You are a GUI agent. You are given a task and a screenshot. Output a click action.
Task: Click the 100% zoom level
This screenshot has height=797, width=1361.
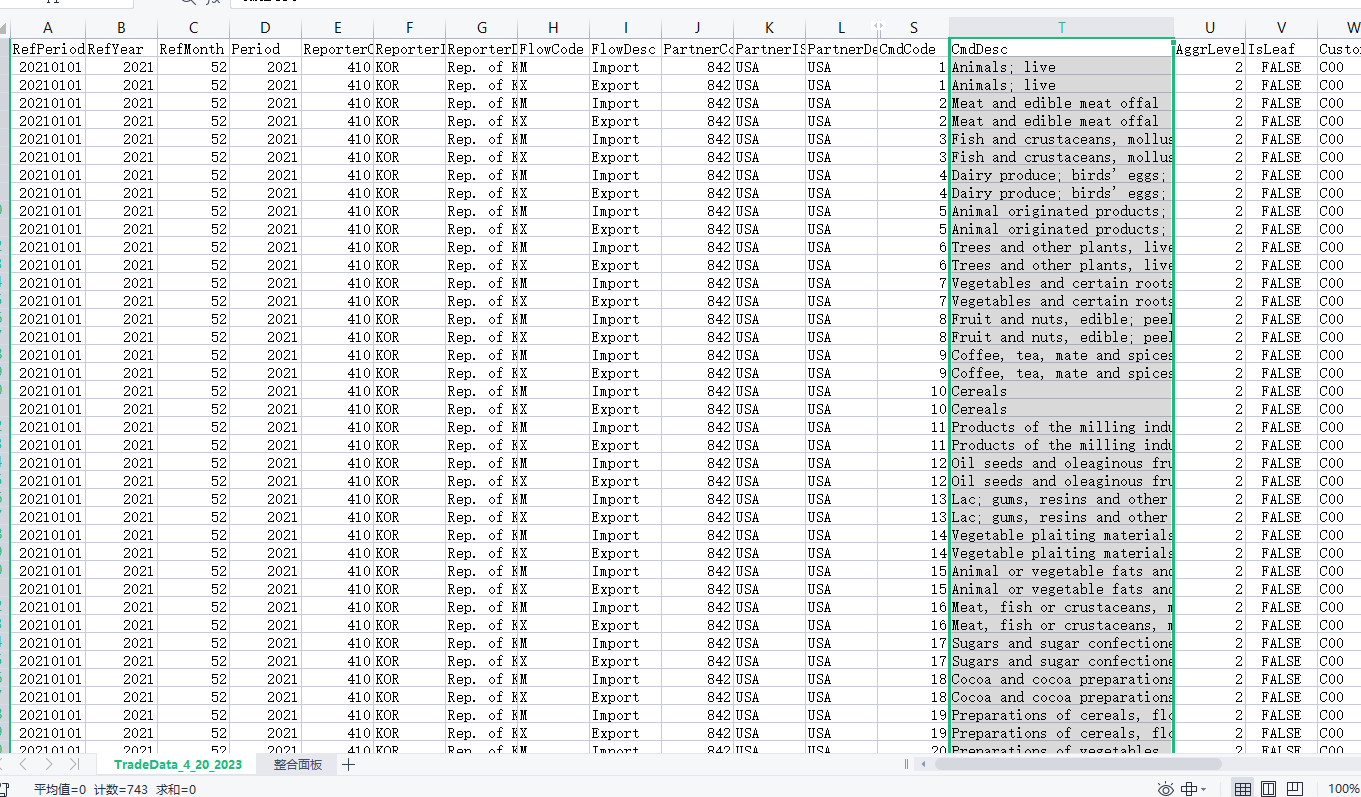[1343, 789]
